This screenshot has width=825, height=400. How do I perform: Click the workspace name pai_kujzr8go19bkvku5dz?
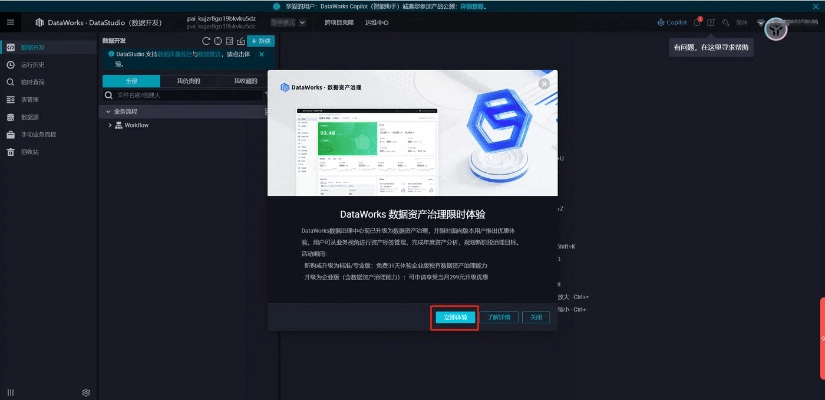click(x=221, y=18)
